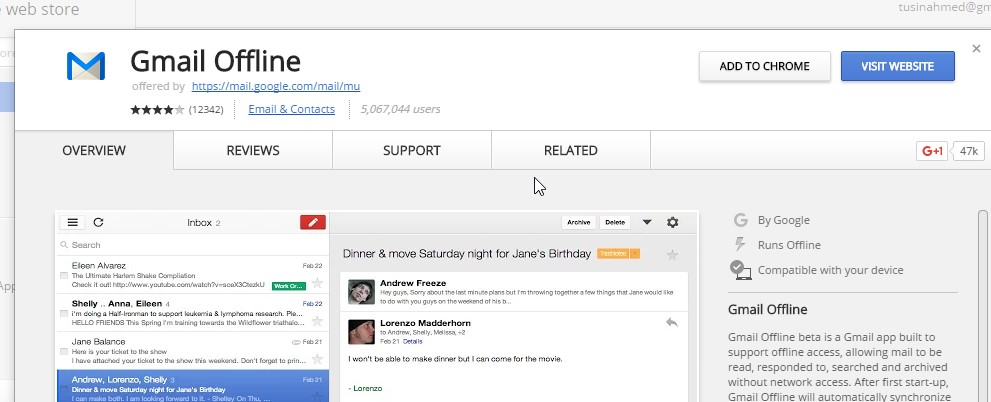Select the Eileen Alvarez email row
This screenshot has width=991, height=402.
pos(192,274)
